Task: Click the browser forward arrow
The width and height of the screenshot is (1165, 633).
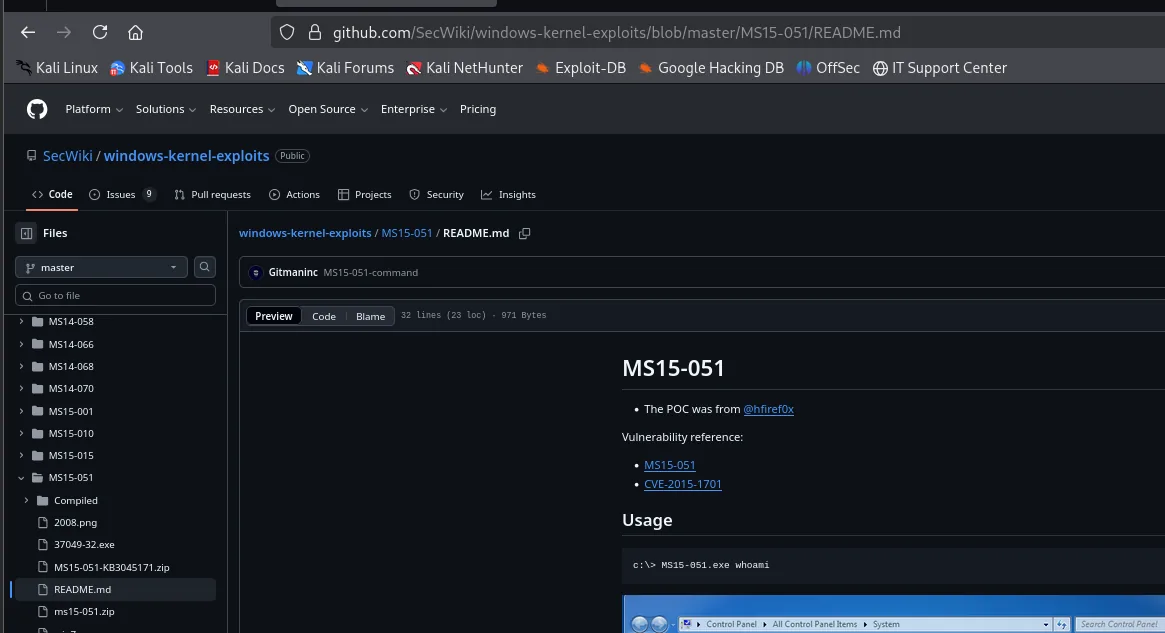Action: point(64,32)
